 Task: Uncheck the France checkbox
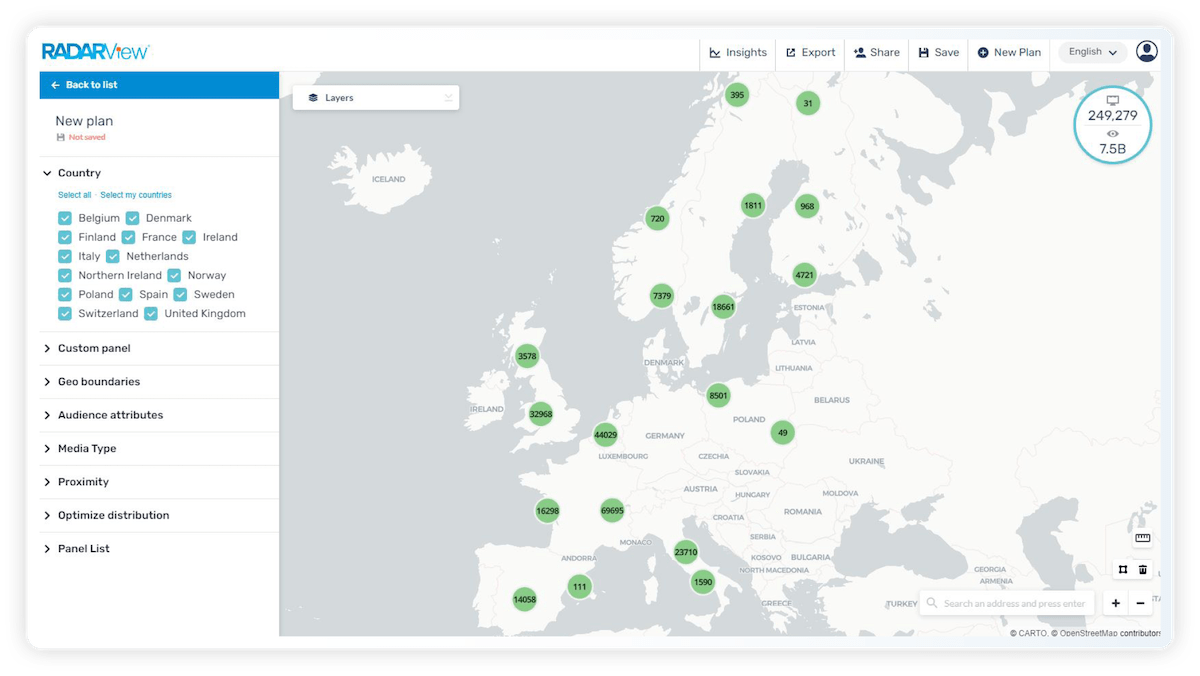(x=128, y=237)
